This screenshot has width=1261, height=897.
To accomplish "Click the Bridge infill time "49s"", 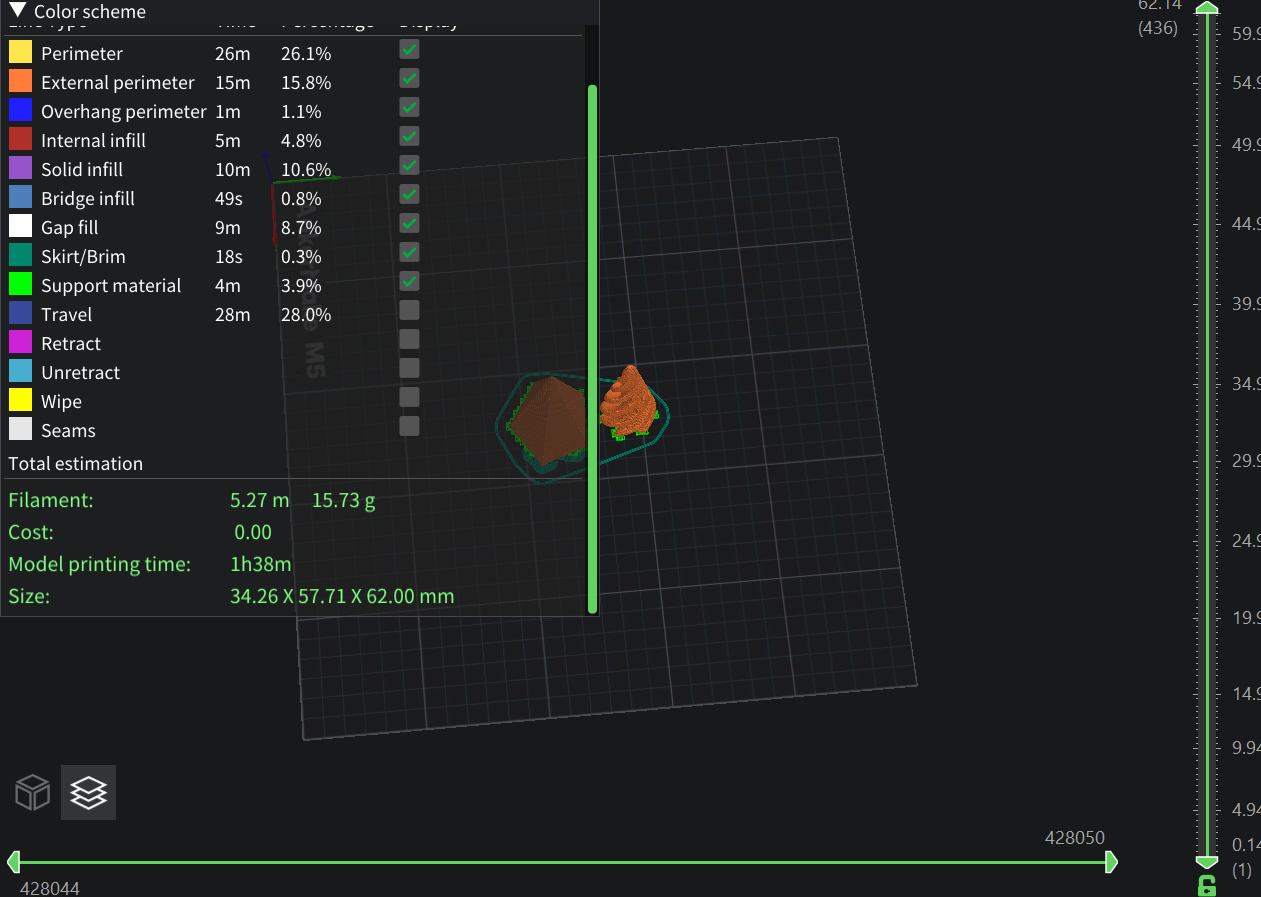I will (229, 199).
